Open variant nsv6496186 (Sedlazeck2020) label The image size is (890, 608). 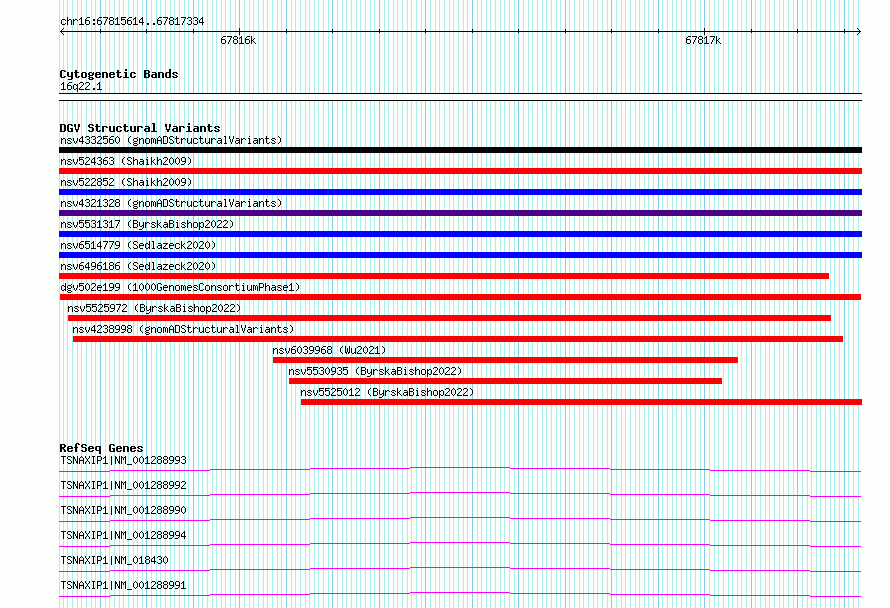click(x=138, y=266)
